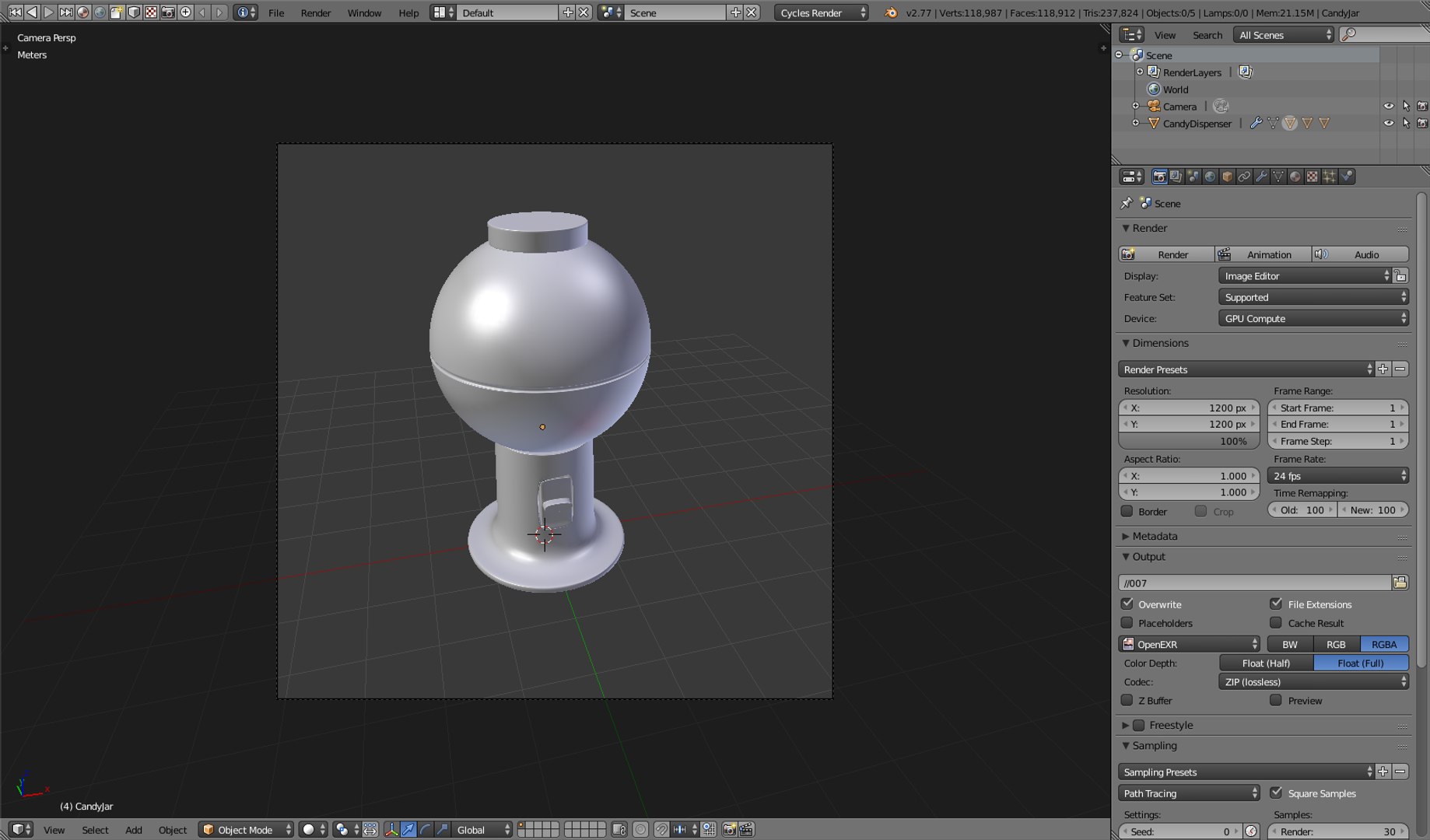Screen dimensions: 1430x840
Task: Click the Render image button
Action: tap(1166, 254)
